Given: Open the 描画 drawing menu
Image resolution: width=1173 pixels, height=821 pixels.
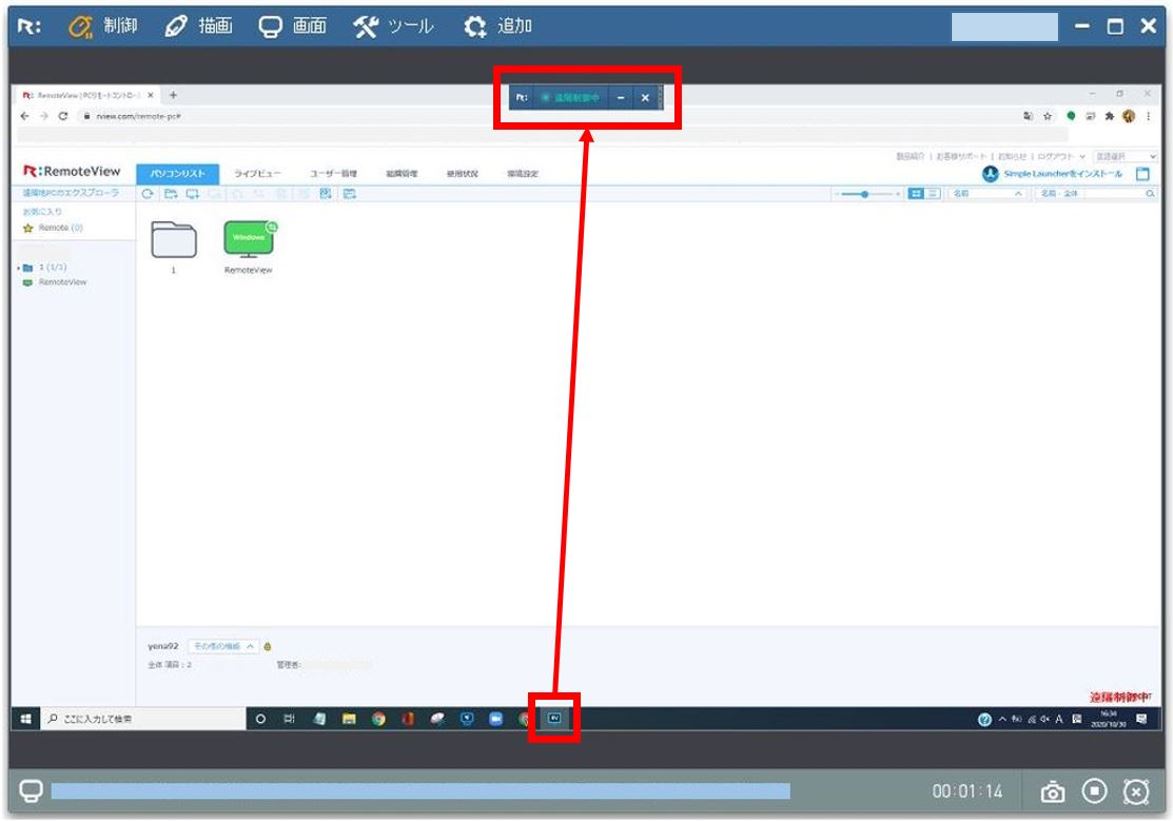Looking at the screenshot, I should tap(198, 26).
